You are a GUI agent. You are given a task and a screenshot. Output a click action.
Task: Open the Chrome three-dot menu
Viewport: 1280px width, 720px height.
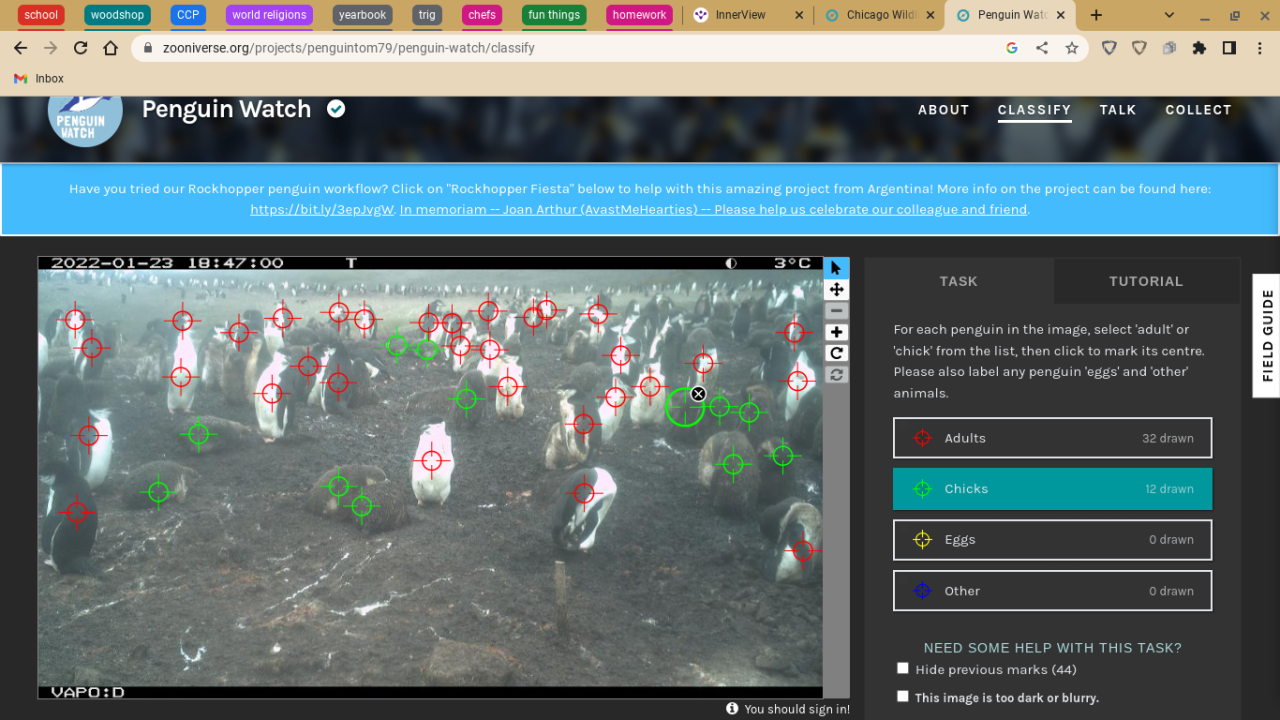[1259, 48]
